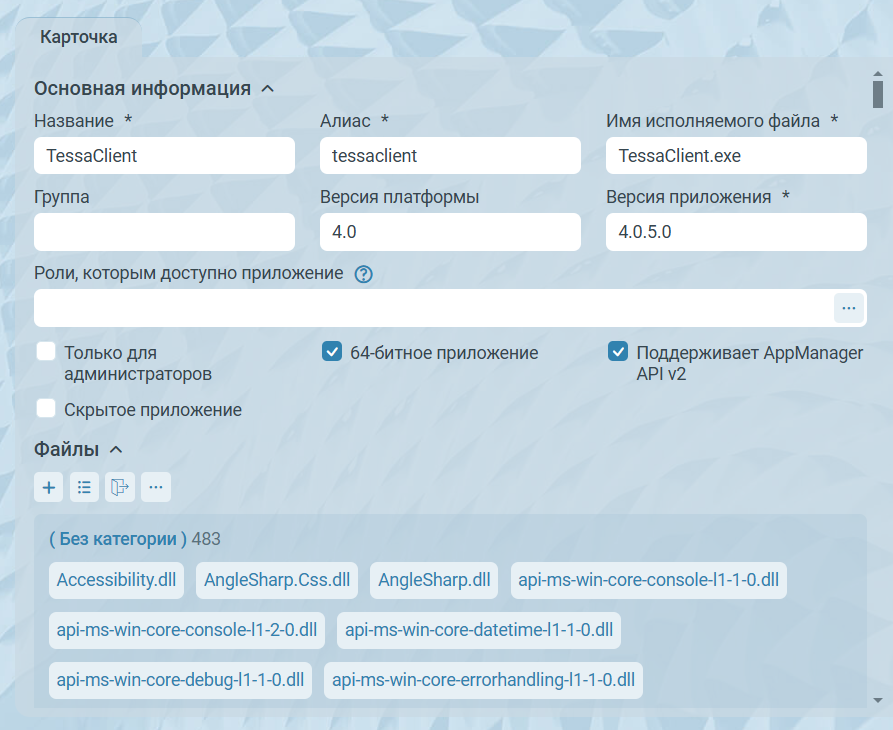Image resolution: width=893 pixels, height=730 pixels.
Task: Collapse the 'Основная информация' section
Action: 267,88
